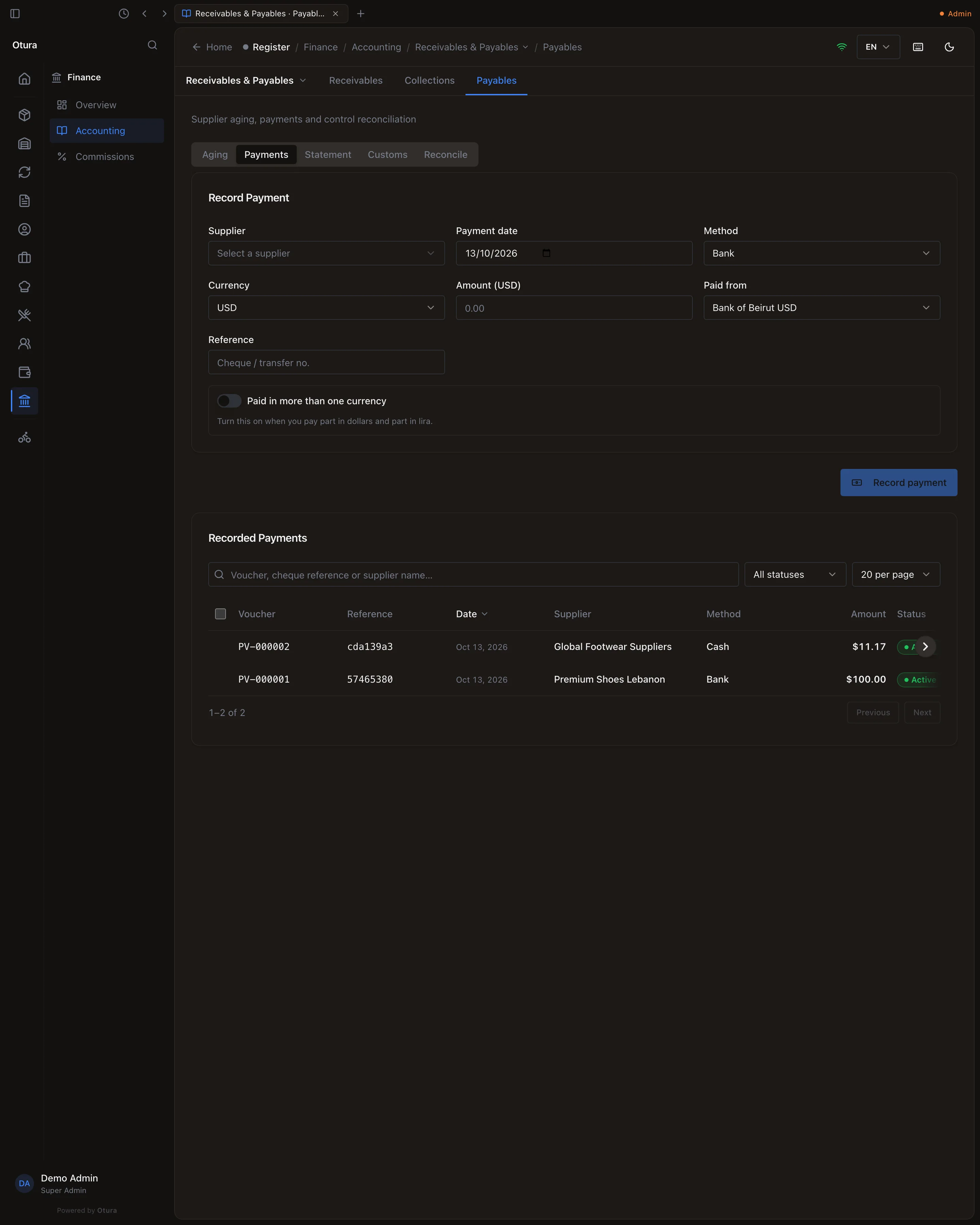980x1225 pixels.
Task: Open Commissions in Finance menu
Action: click(x=107, y=157)
